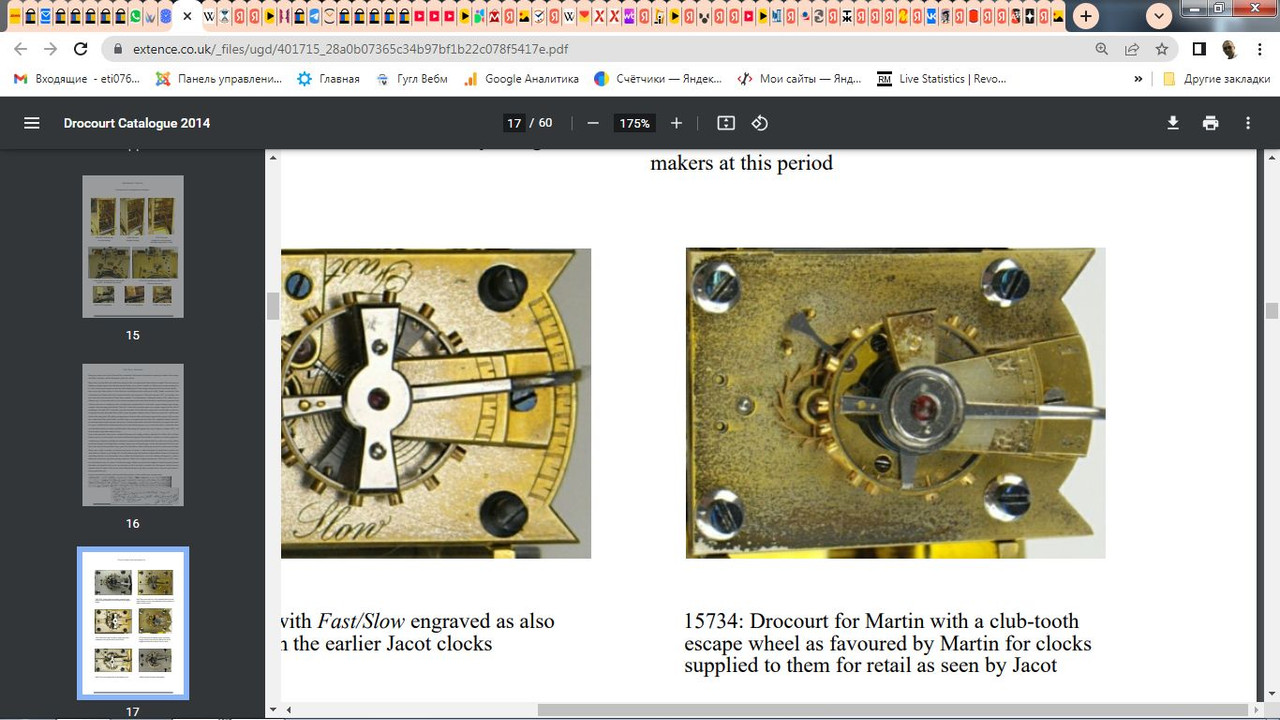This screenshot has width=1280, height=720.
Task: Click horizontal scrollbar left arrow
Action: coord(288,710)
